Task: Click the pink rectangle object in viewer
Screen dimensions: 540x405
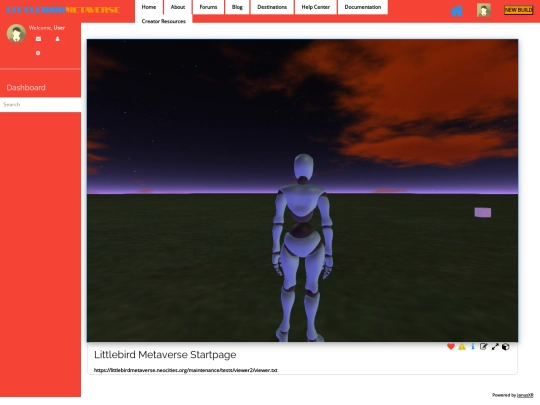Action: [x=482, y=212]
